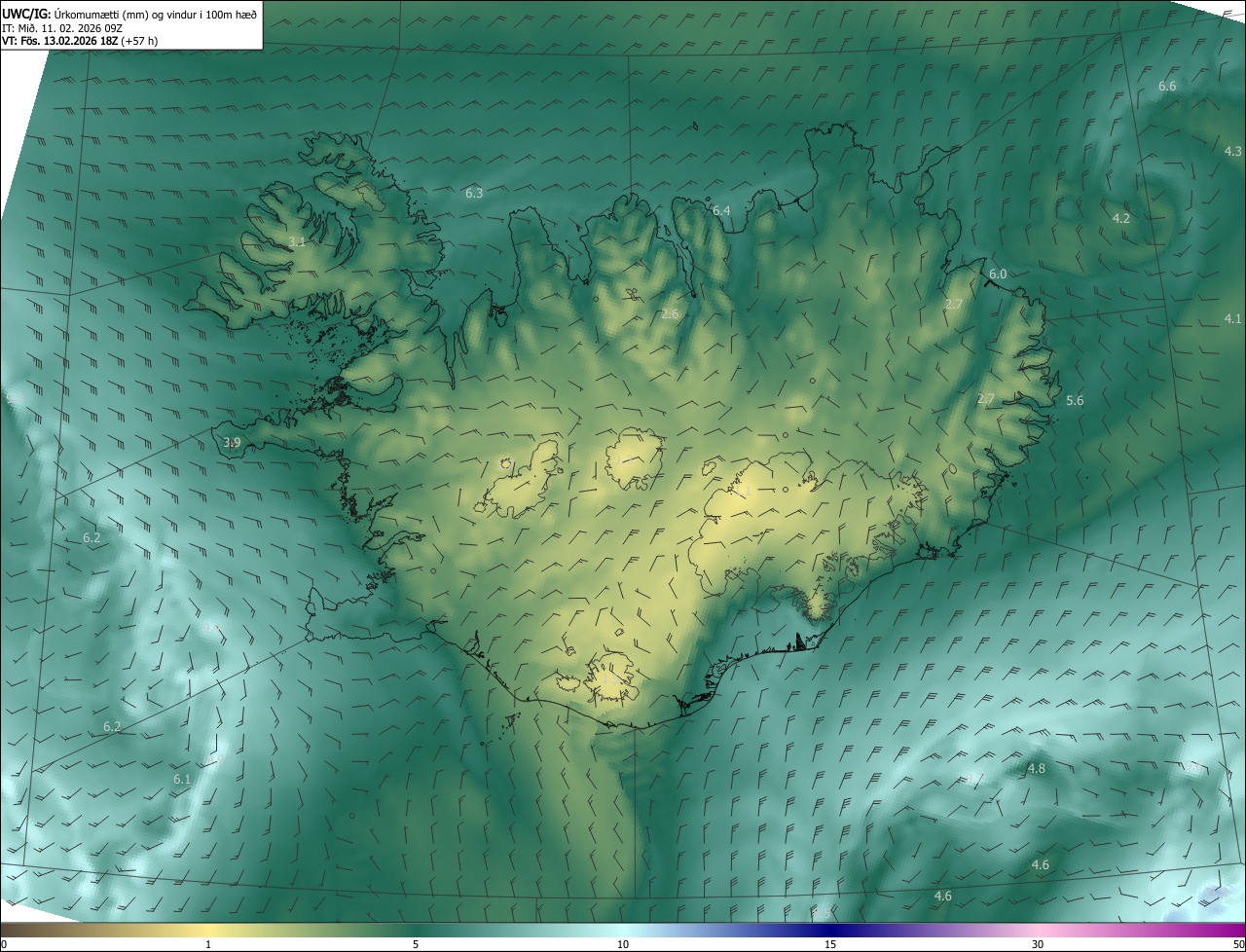Screen dimensions: 1246x952
Task: Click the 6.4 value label
Action: tap(721, 210)
